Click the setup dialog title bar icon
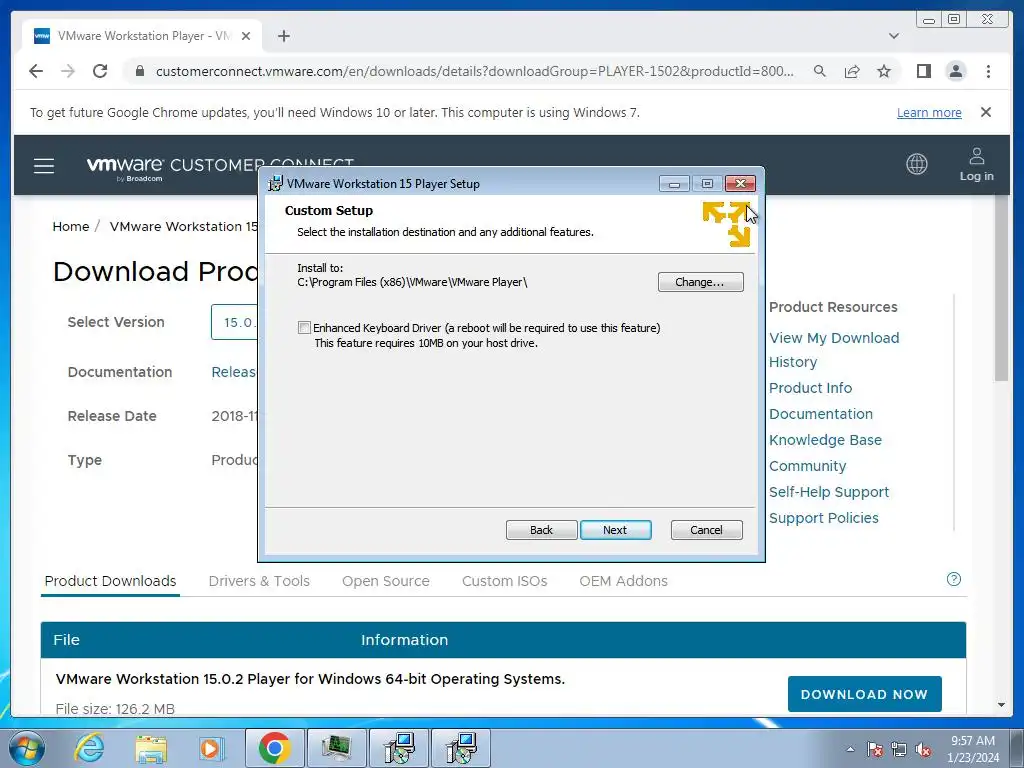Viewport: 1024px width, 768px height. click(x=276, y=184)
